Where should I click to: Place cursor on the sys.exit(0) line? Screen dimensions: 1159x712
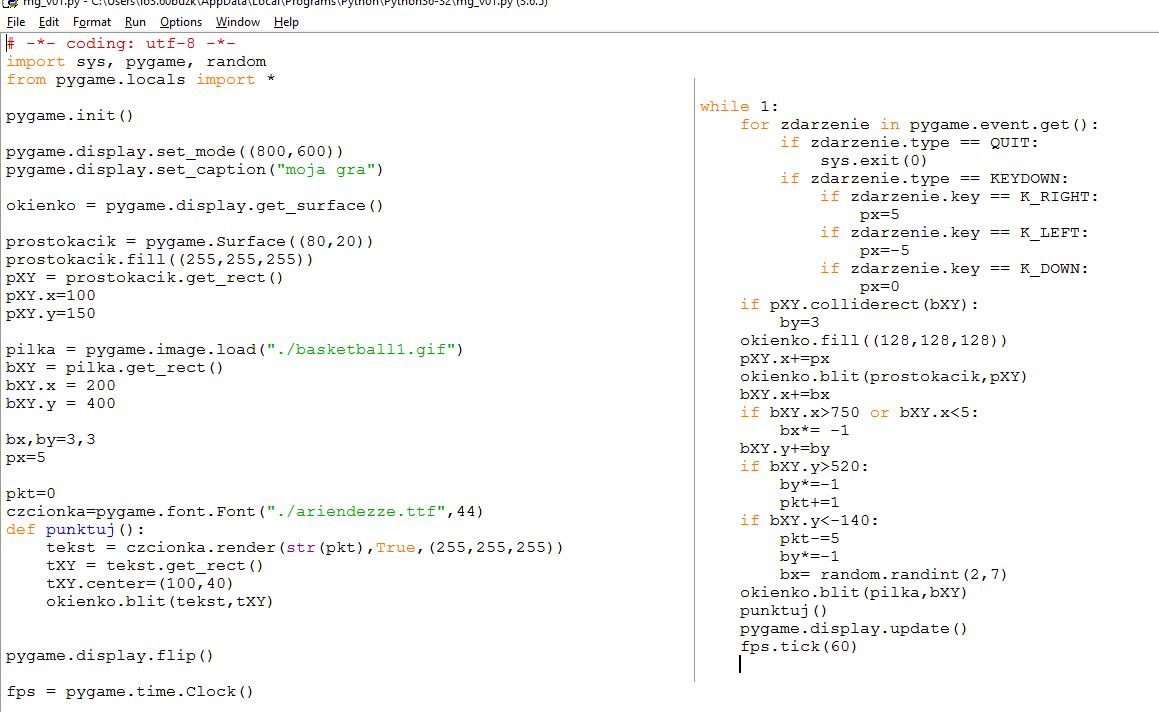pyautogui.click(x=873, y=161)
